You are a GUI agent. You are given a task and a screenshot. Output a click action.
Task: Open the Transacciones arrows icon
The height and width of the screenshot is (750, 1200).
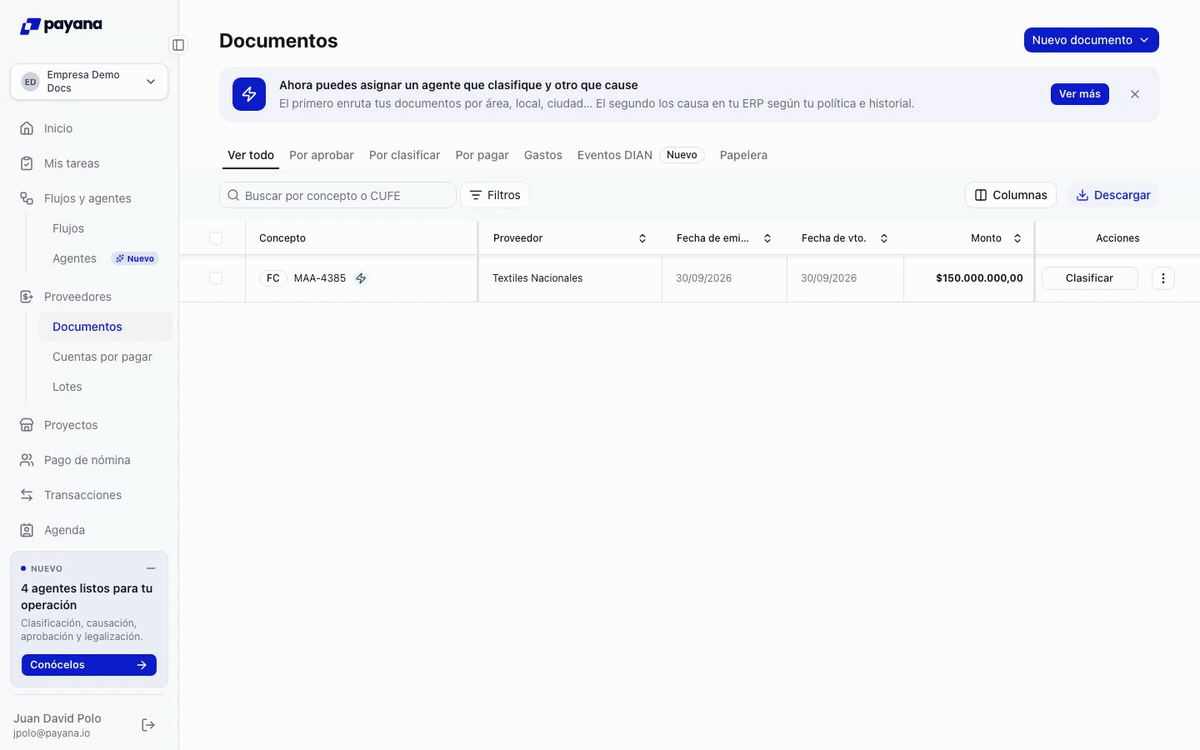(27, 495)
